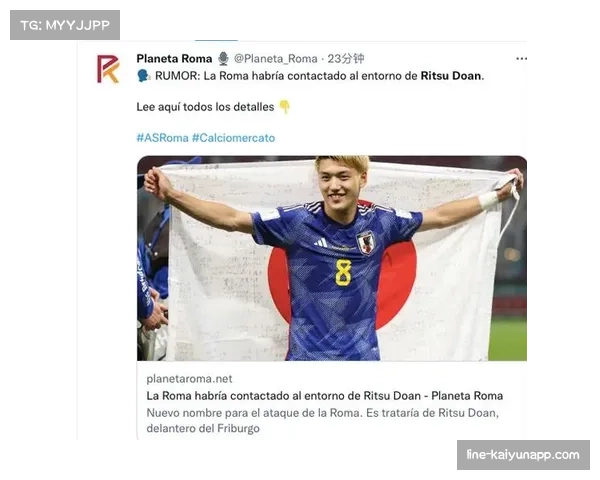Image resolution: width=600 pixels, height=480 pixels.
Task: Open the player's smiling face in the photo
Action: (339, 182)
